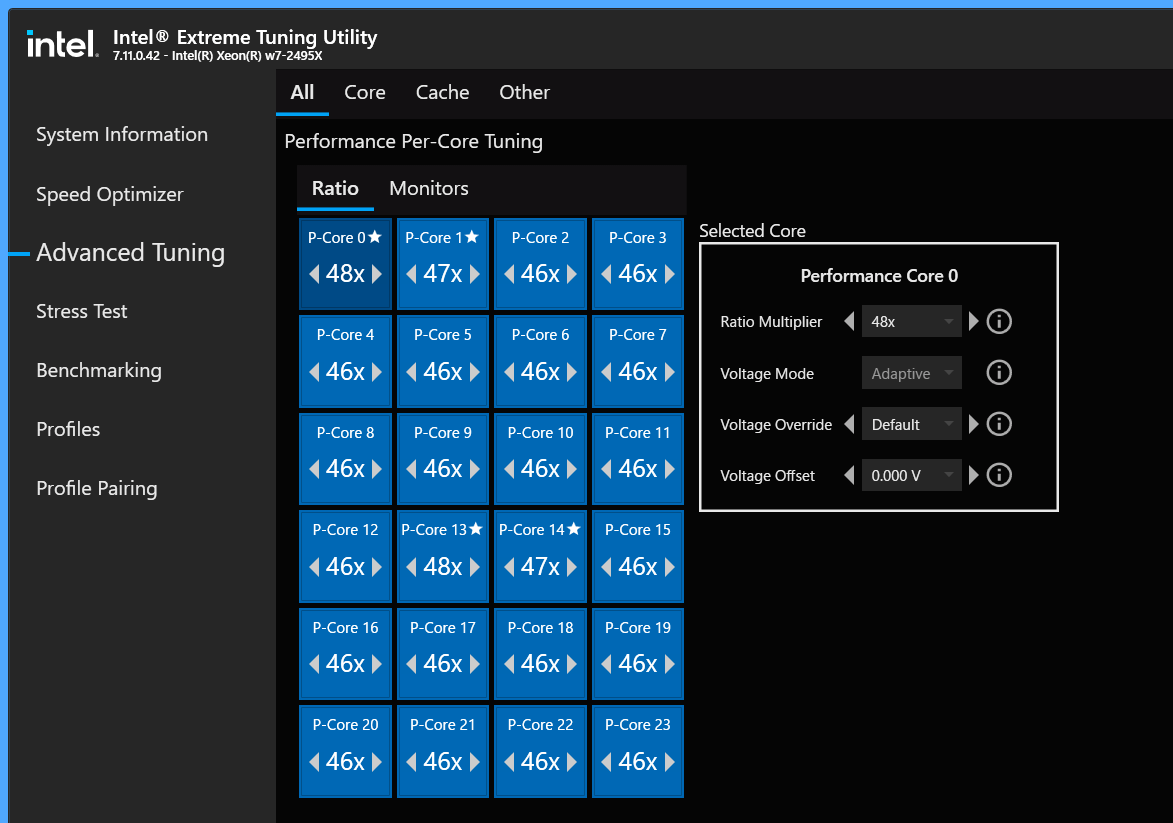Open the Ratio Multiplier 48x dropdown

(x=911, y=322)
